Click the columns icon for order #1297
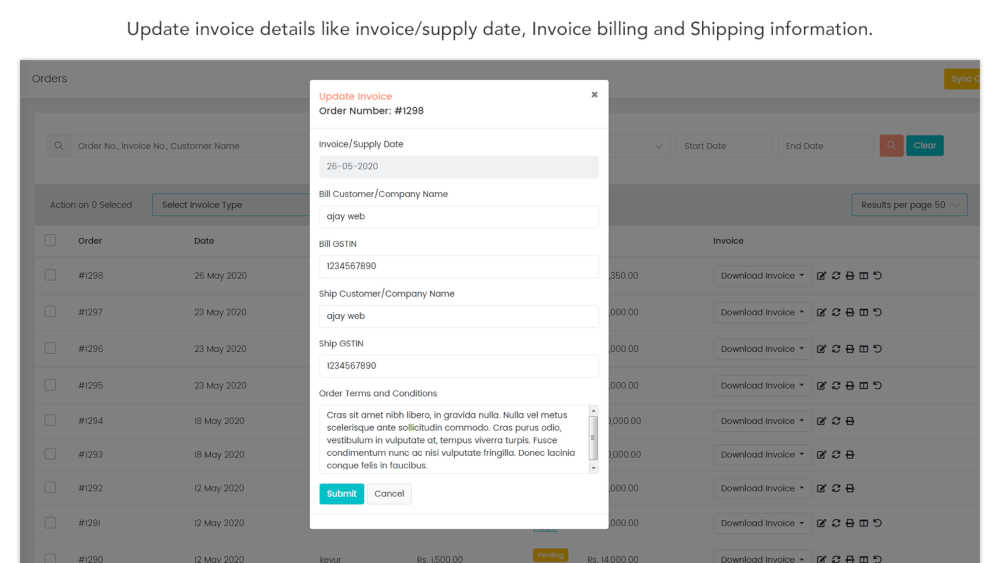Screen dimensions: 1000x563 864,312
